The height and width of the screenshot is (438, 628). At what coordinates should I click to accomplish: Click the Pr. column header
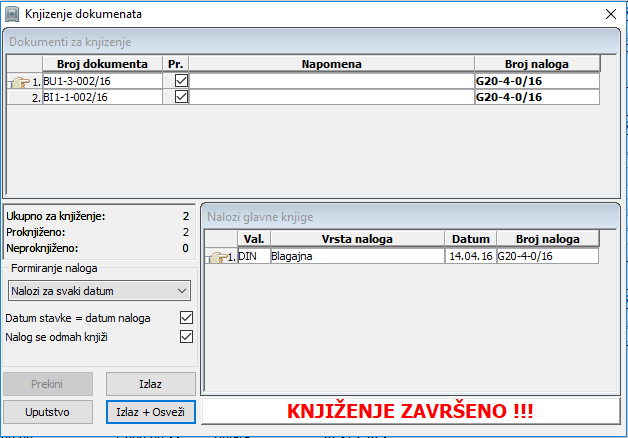coord(175,64)
